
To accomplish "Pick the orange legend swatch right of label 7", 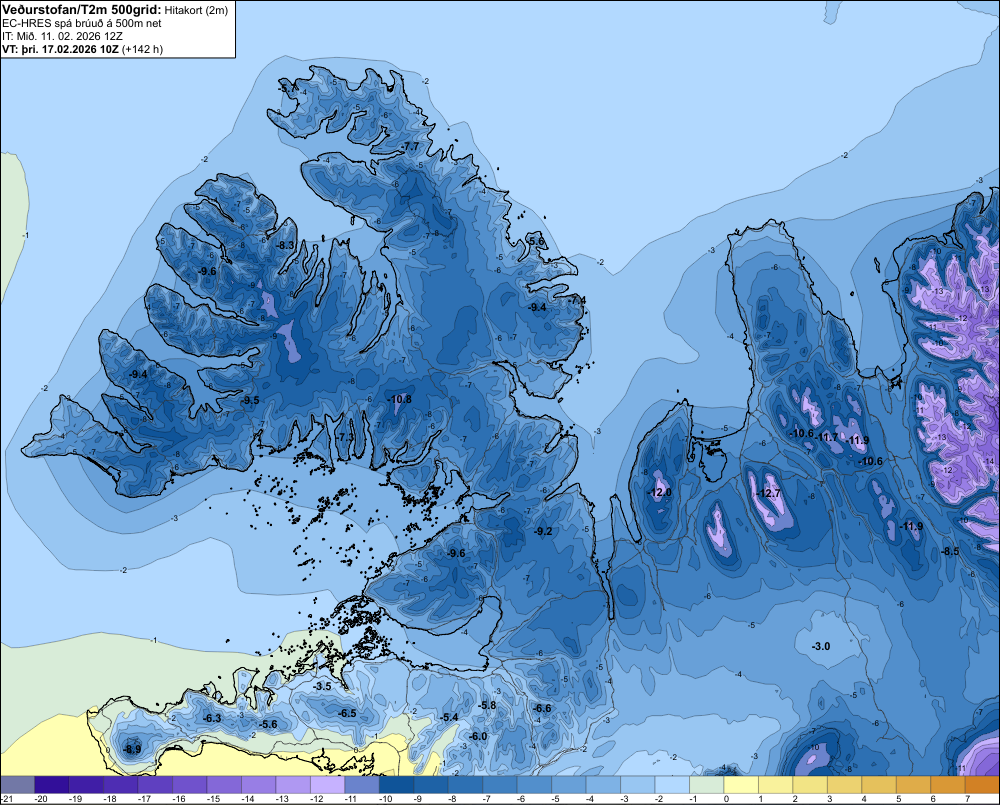I will point(982,784).
